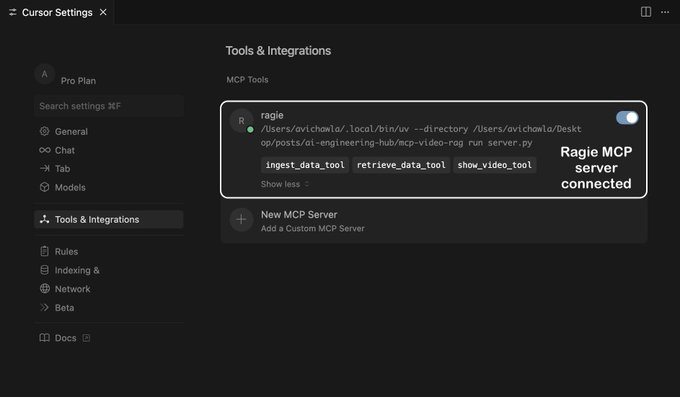The image size is (680, 397).
Task: Click the Tab arrow icon
Action: pos(45,168)
